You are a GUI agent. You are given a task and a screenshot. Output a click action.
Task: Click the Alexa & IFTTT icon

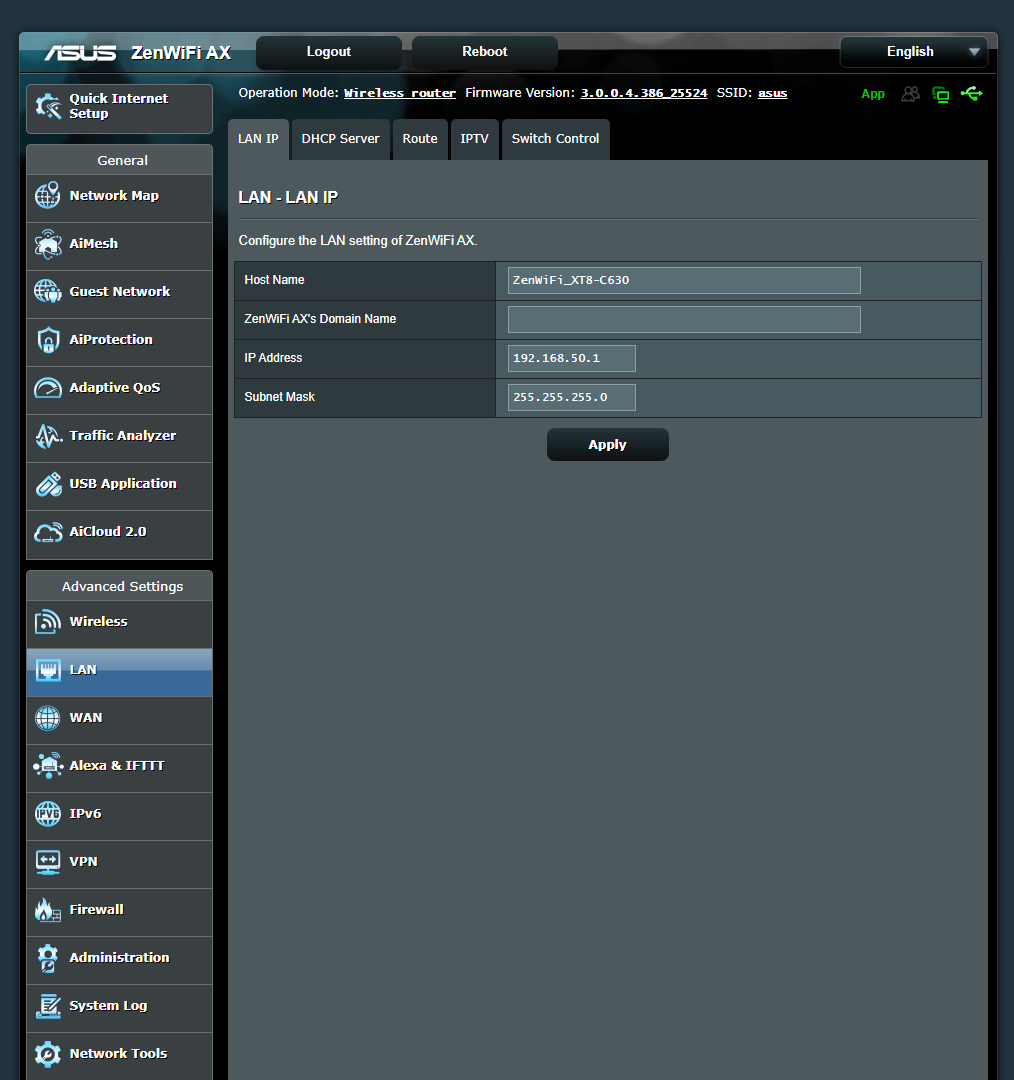(x=48, y=766)
